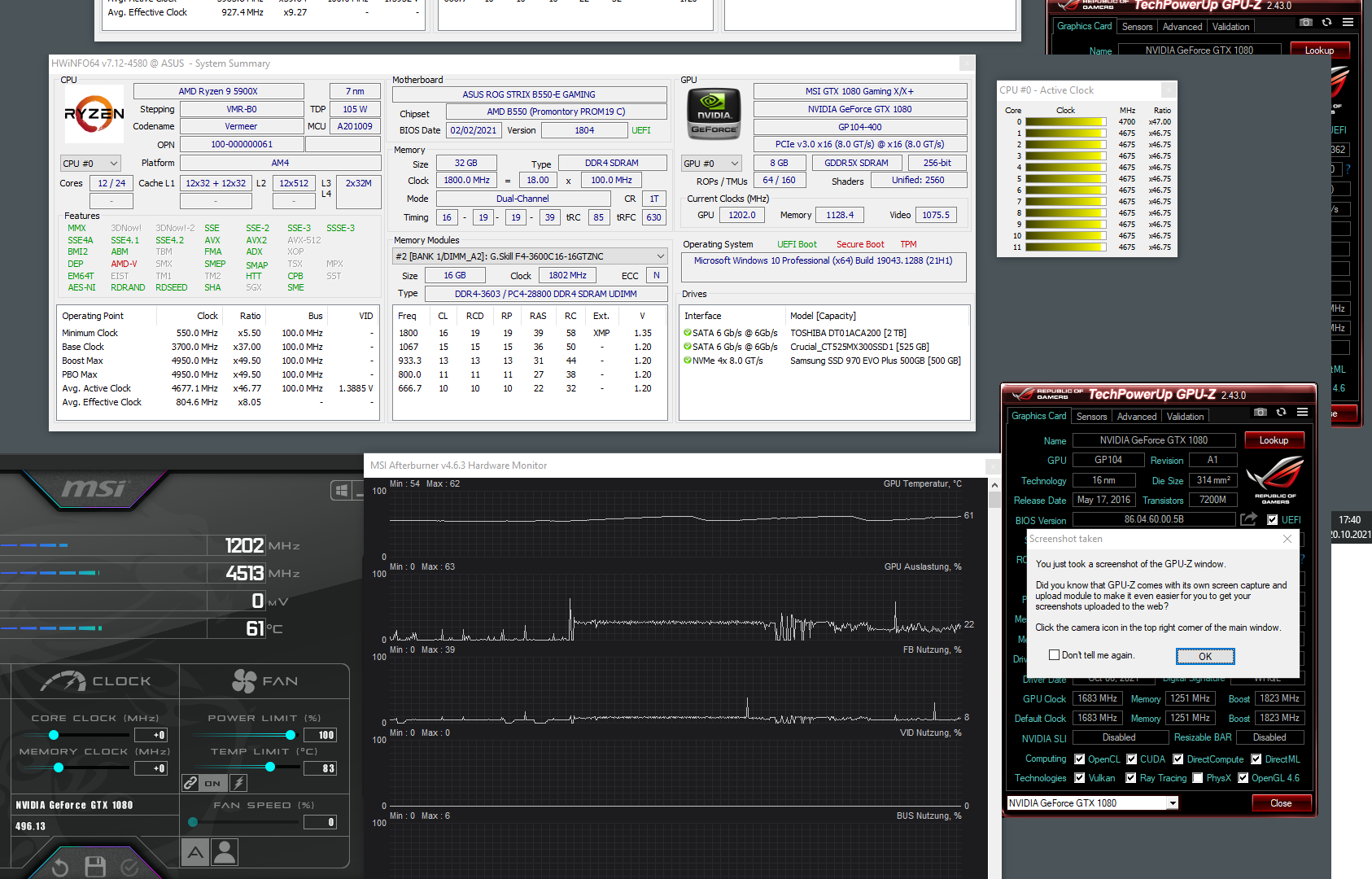Enable auto fan mode with the A icon

[195, 852]
